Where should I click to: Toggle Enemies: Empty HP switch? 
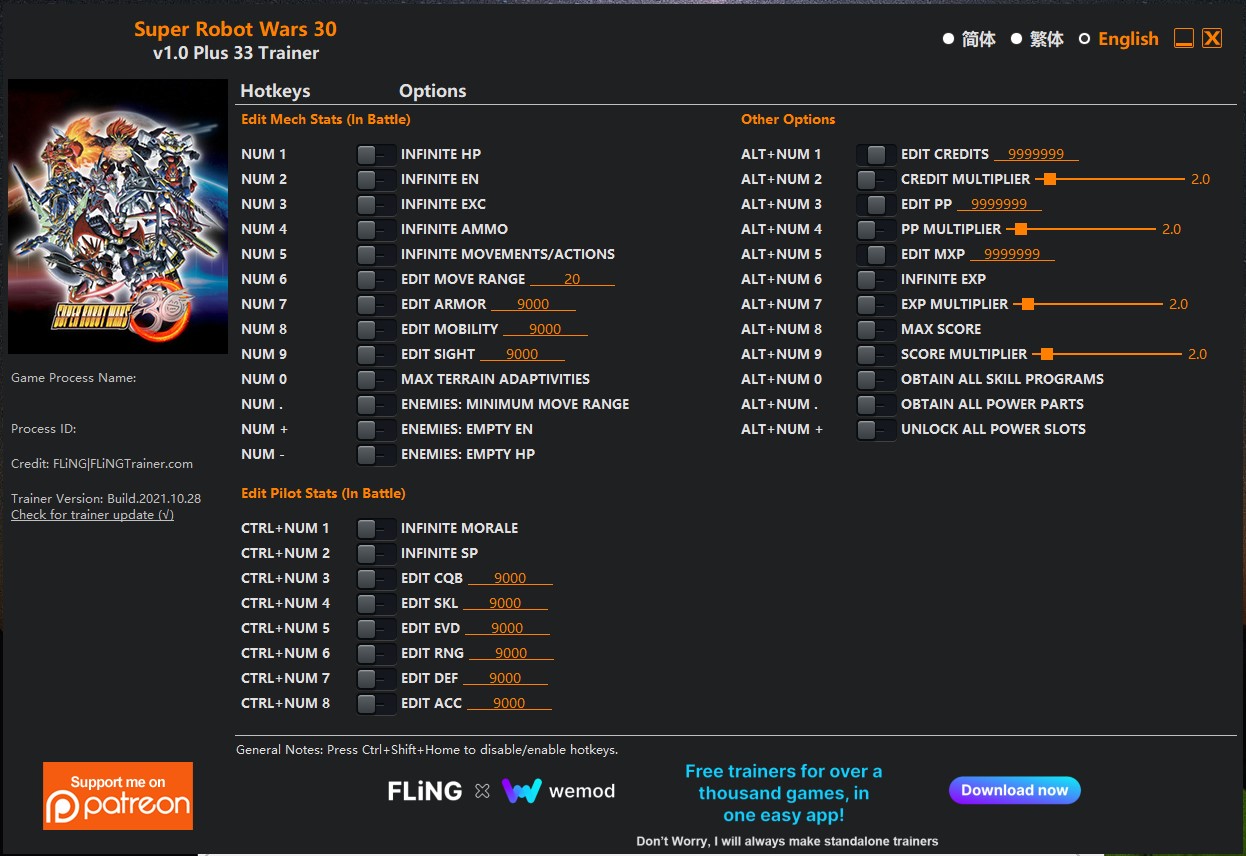tap(375, 454)
